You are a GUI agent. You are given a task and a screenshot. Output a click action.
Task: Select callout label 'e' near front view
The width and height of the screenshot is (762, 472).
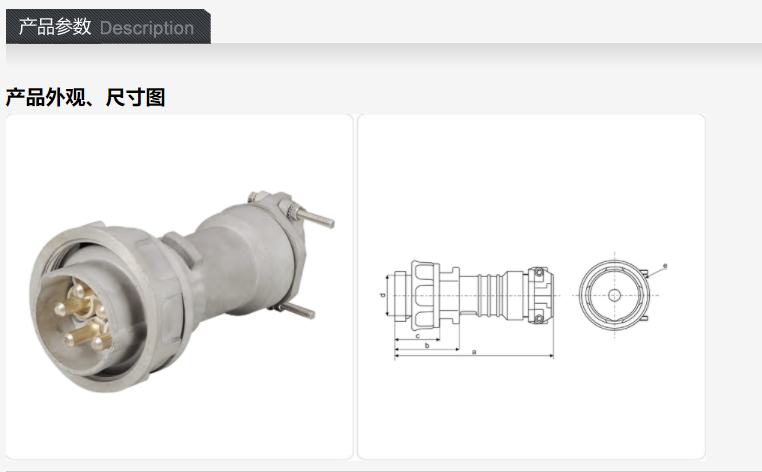coord(665,266)
